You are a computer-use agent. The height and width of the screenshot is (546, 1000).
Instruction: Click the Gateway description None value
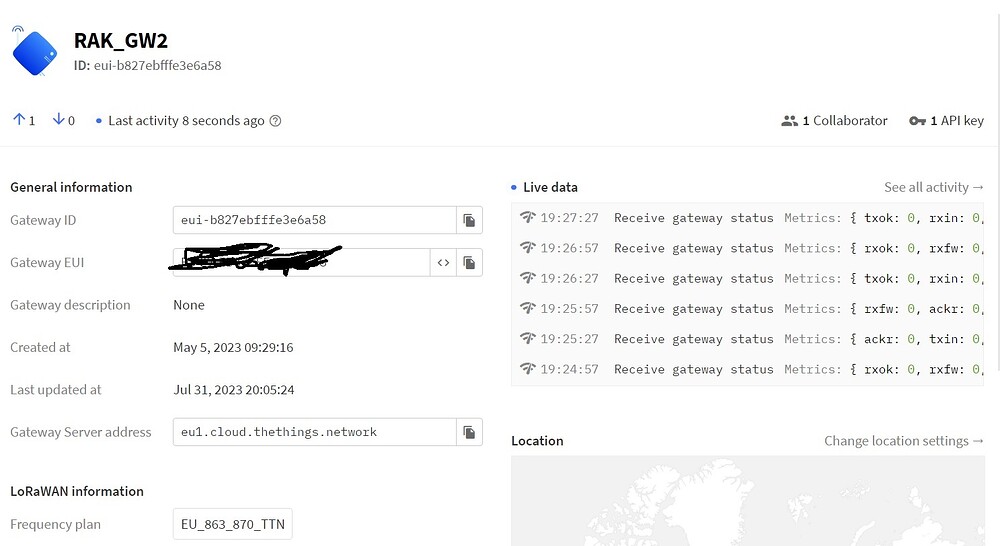(189, 306)
